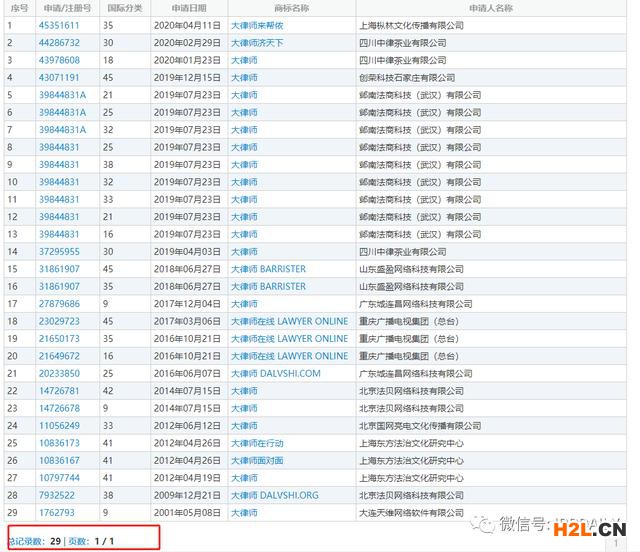Open 31861907 link in class 35 row
The width and height of the screenshot is (640, 552).
tap(59, 286)
